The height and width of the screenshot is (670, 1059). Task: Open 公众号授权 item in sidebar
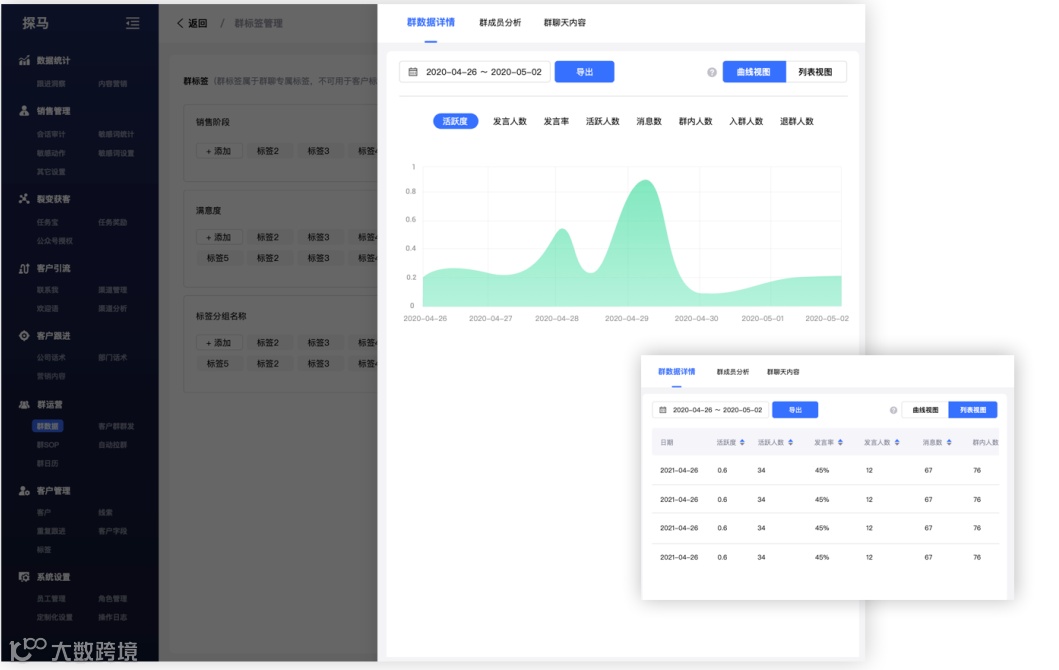(55, 241)
